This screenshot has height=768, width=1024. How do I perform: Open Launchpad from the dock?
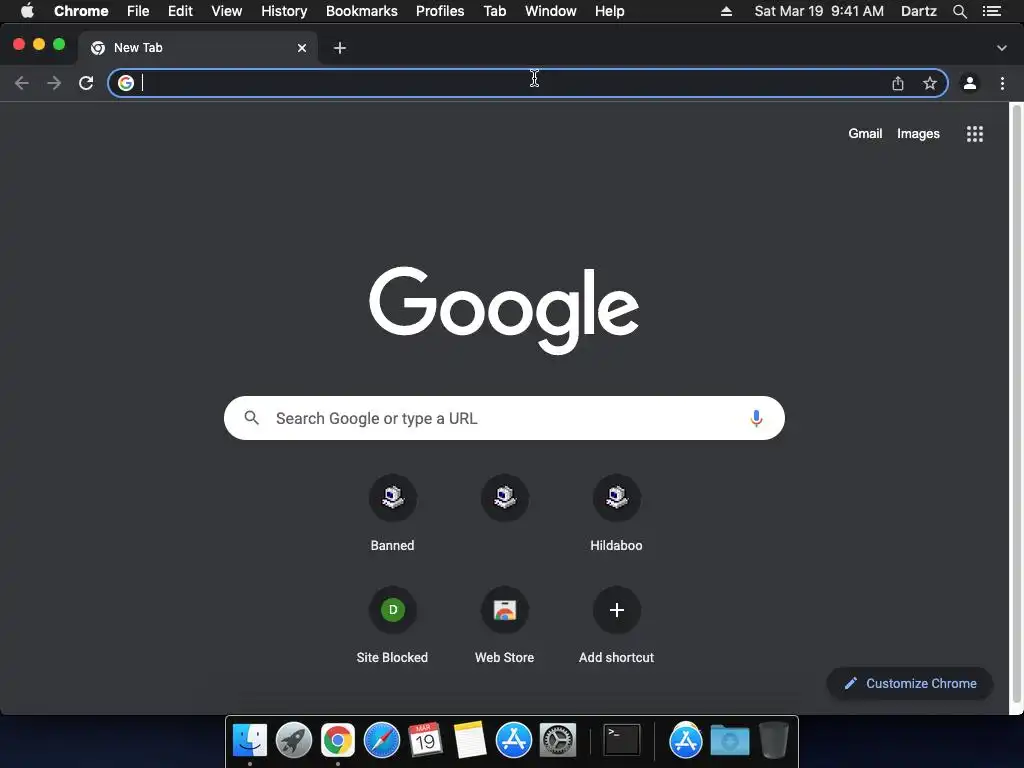click(294, 740)
